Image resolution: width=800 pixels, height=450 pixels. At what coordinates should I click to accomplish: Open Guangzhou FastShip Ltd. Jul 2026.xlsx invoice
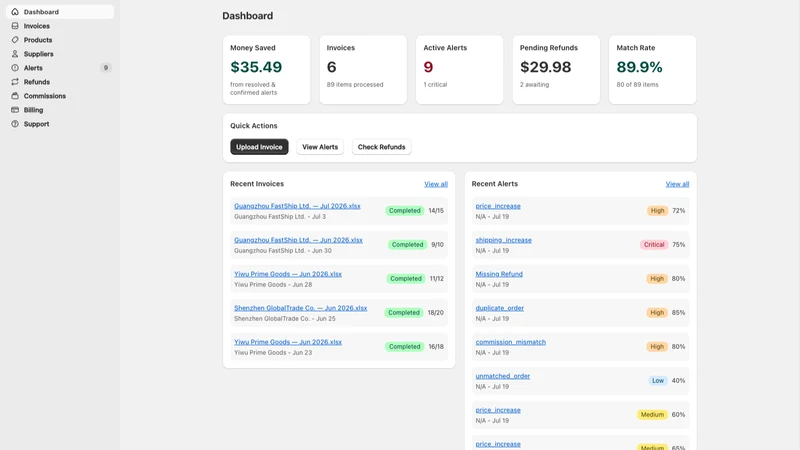(297, 206)
